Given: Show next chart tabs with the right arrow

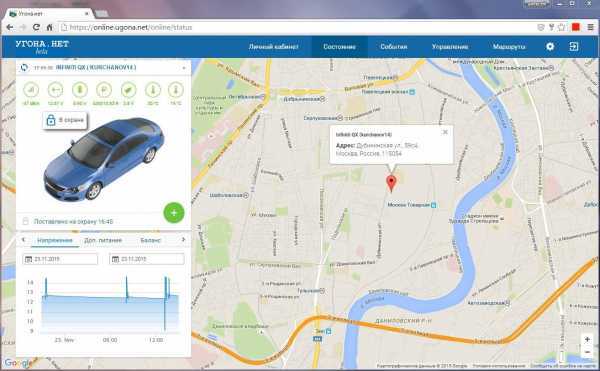Looking at the screenshot, I should [x=183, y=239].
